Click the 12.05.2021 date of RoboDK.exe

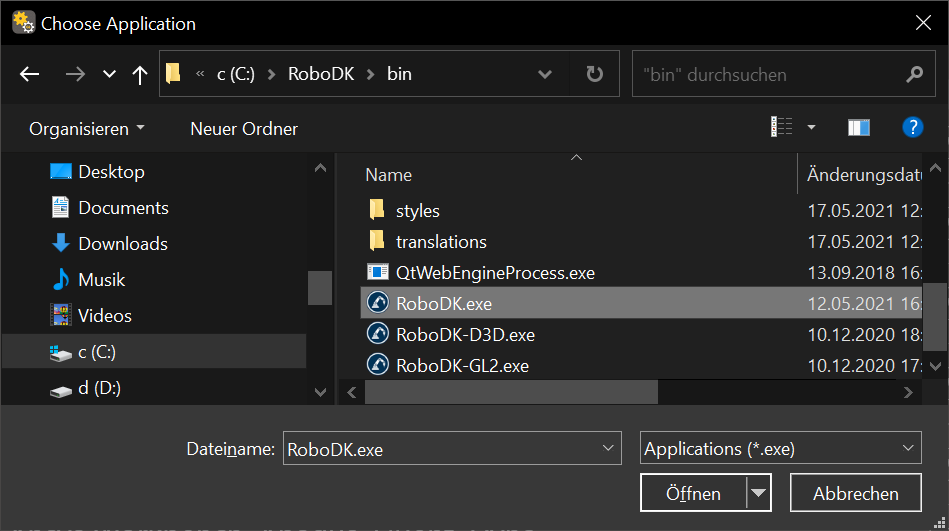pos(864,303)
